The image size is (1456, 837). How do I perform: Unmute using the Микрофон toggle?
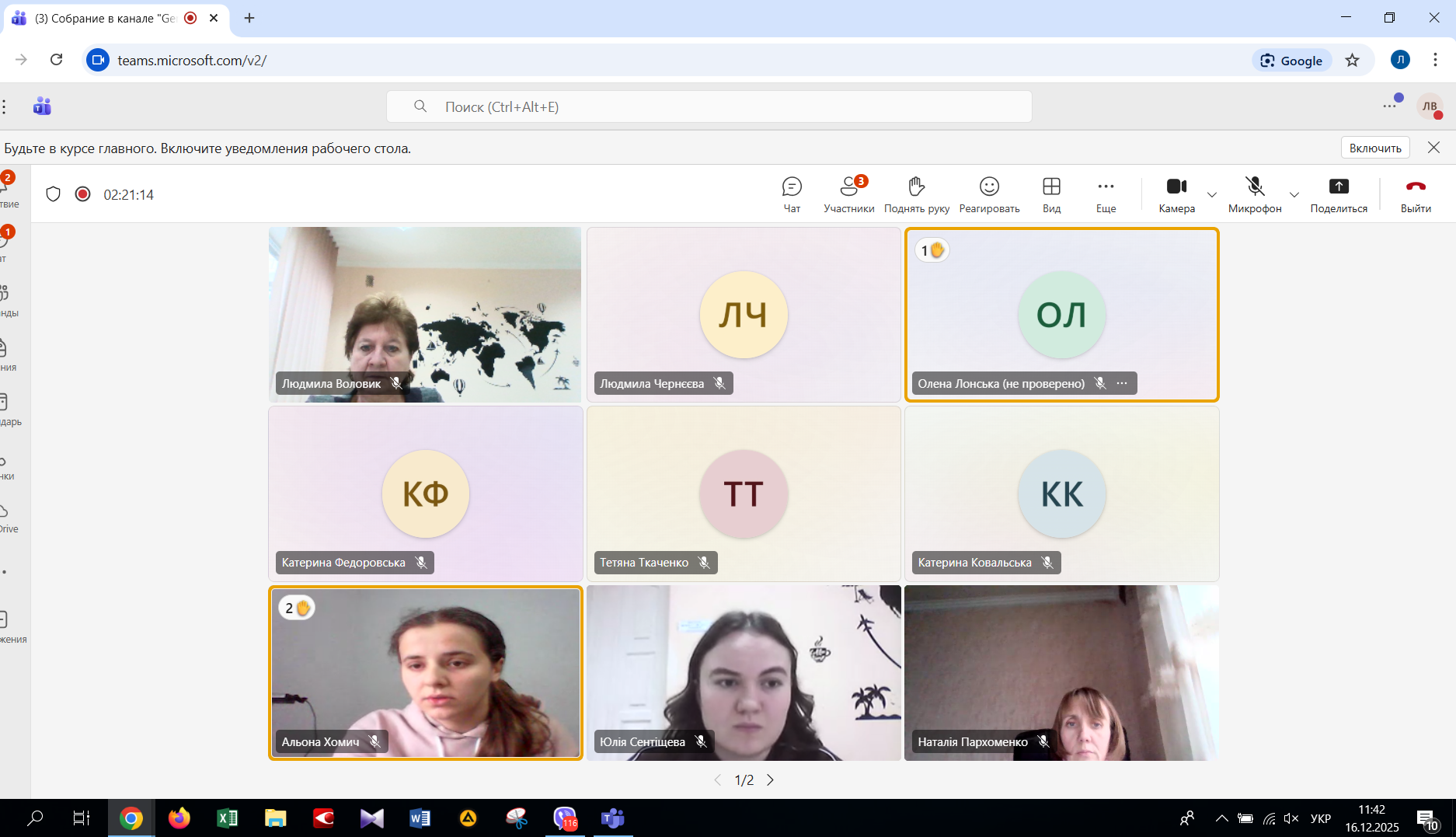pos(1254,194)
